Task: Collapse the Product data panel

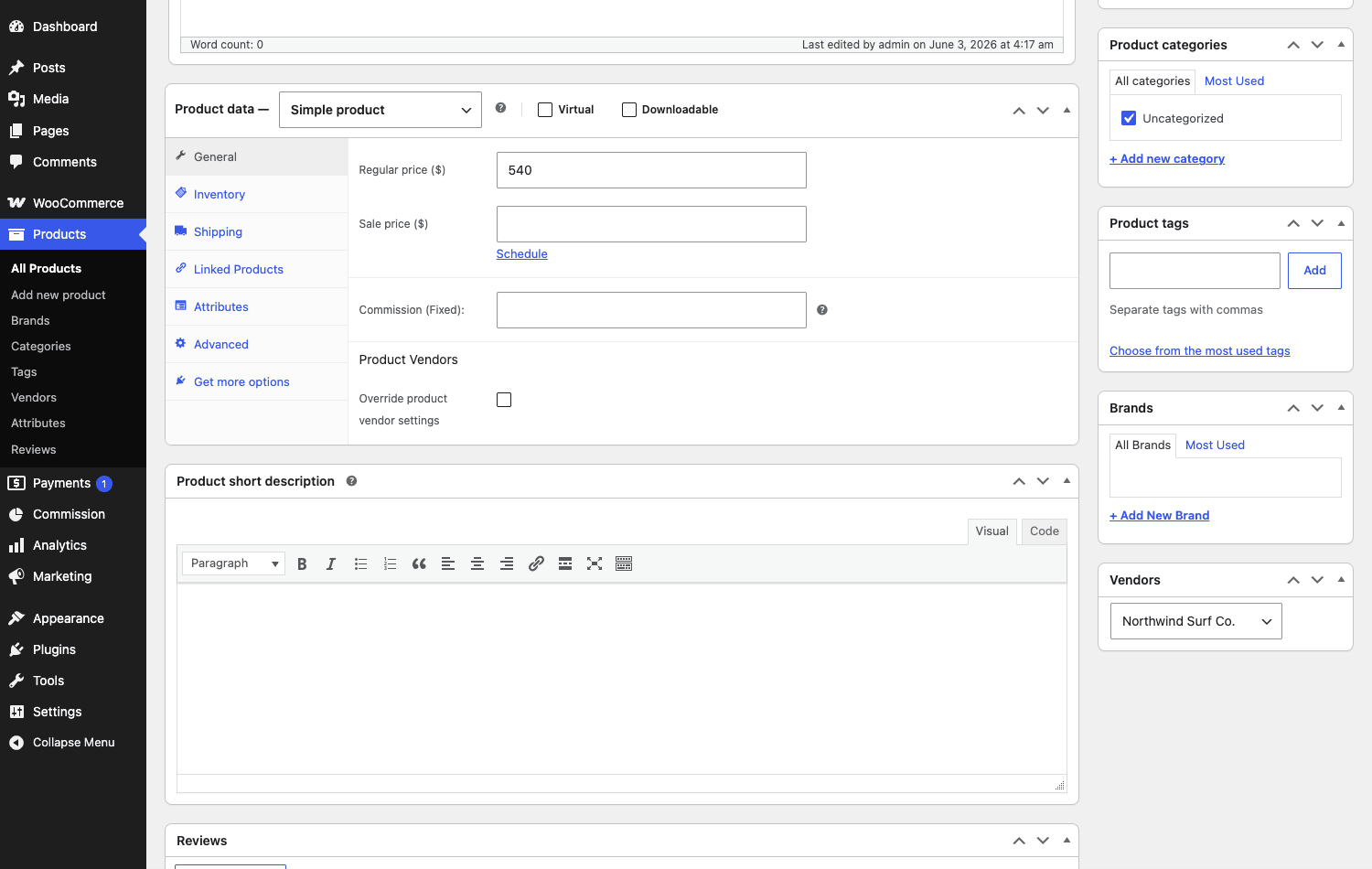Action: point(1067,110)
